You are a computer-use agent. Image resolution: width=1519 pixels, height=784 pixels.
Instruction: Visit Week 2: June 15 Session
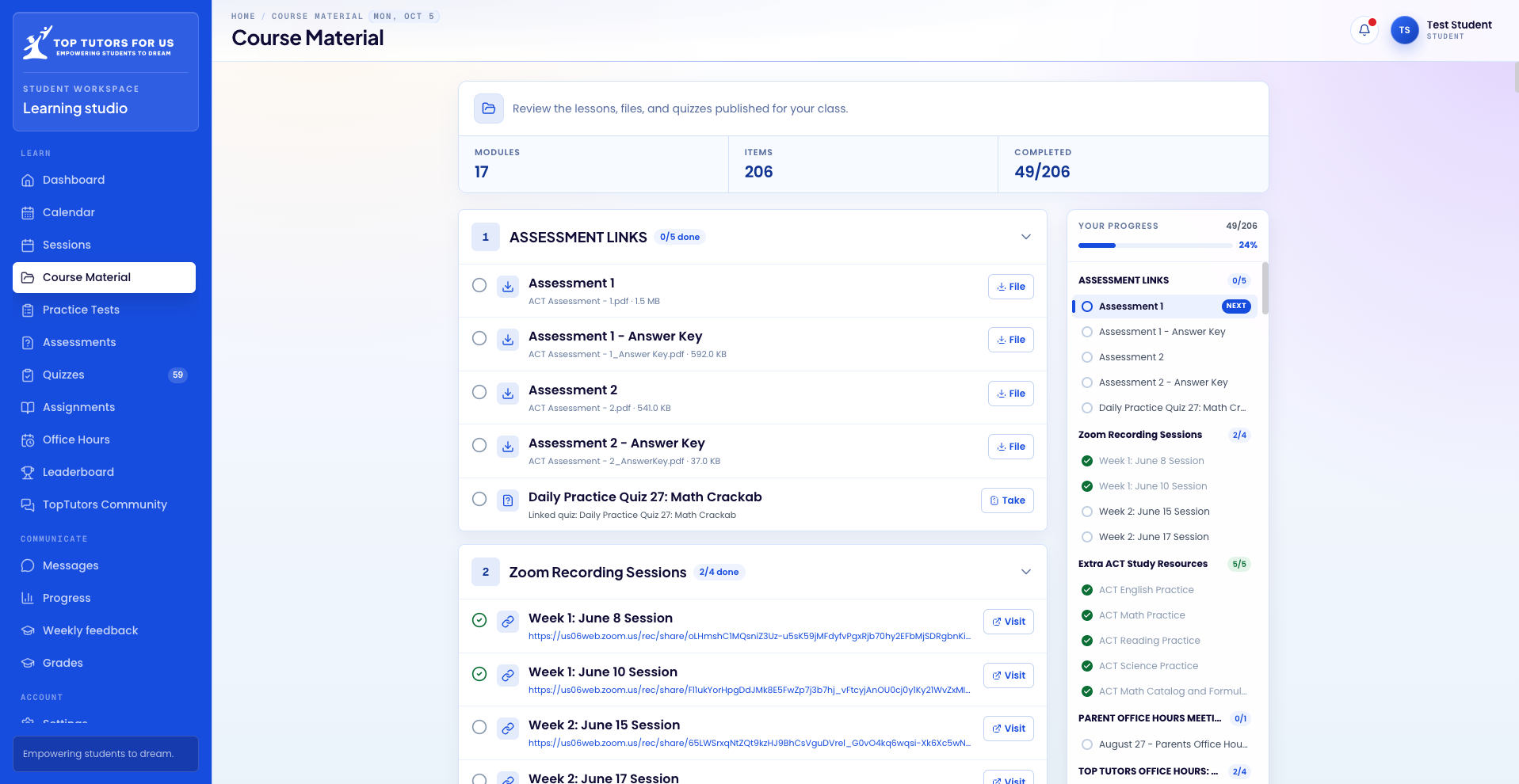point(1008,729)
